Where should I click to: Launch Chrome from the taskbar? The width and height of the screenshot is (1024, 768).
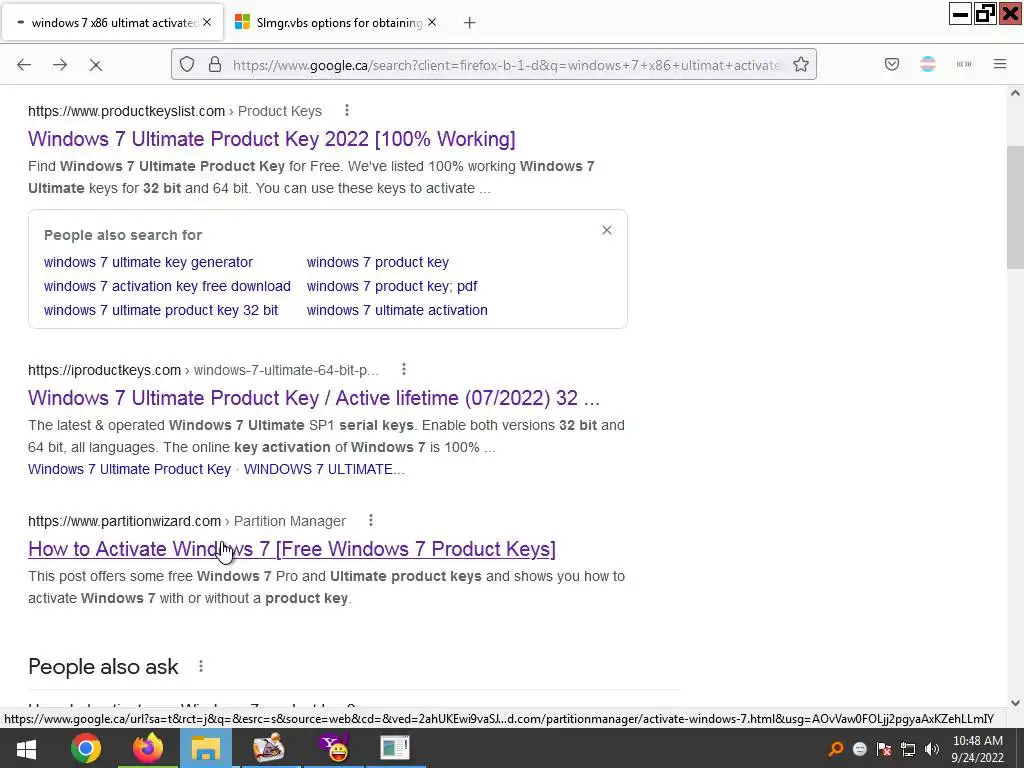pos(86,748)
